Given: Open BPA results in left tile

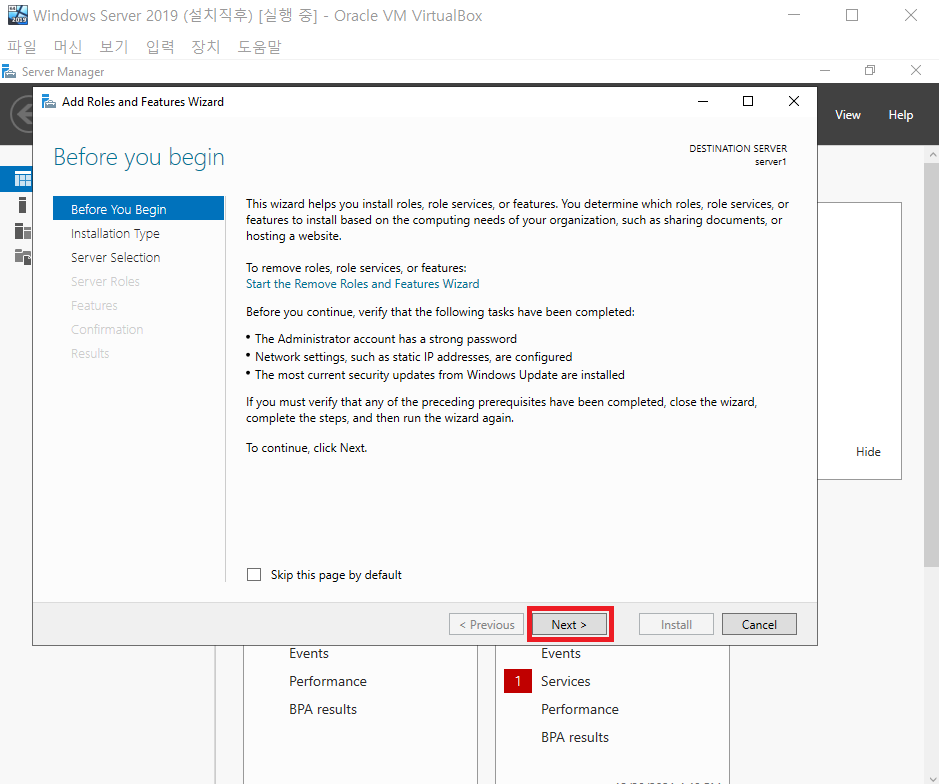Looking at the screenshot, I should point(323,709).
